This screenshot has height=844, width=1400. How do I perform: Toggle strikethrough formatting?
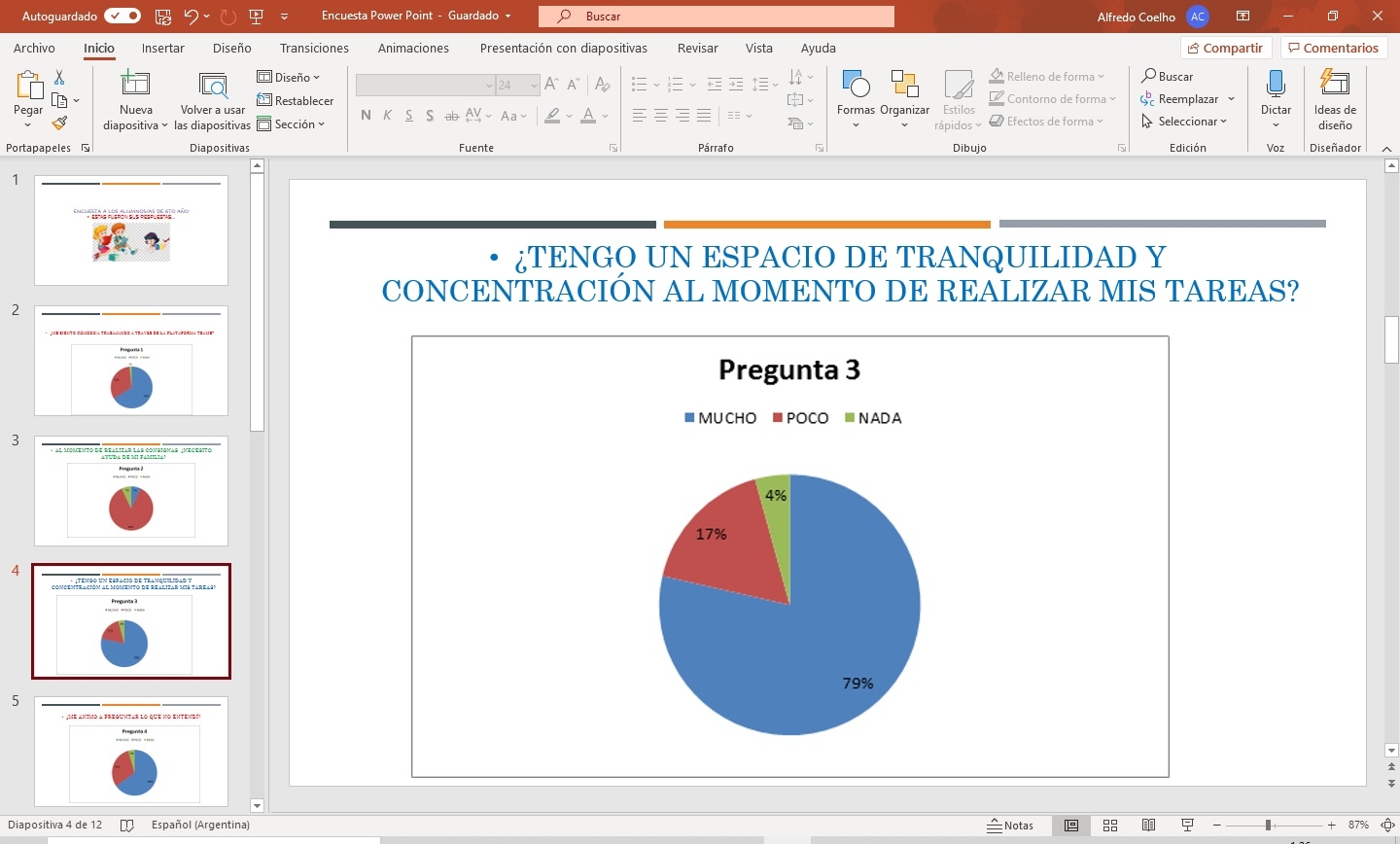pos(451,116)
